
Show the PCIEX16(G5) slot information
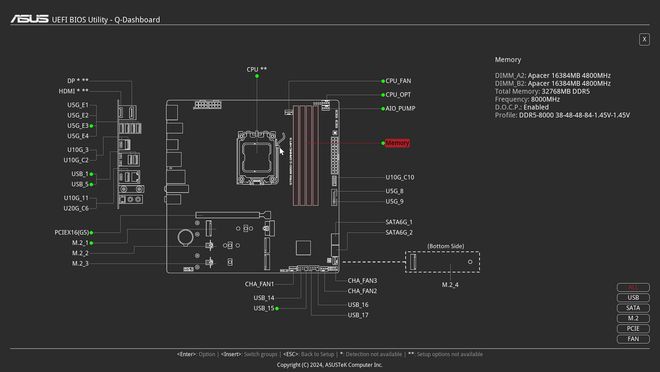click(72, 232)
